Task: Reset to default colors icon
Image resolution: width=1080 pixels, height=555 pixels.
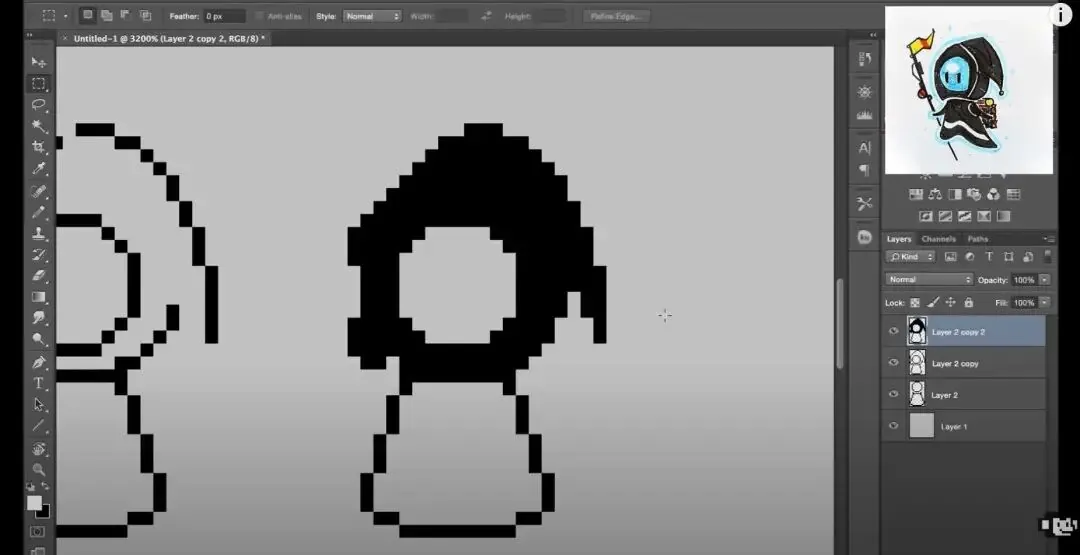Action: coord(31,487)
